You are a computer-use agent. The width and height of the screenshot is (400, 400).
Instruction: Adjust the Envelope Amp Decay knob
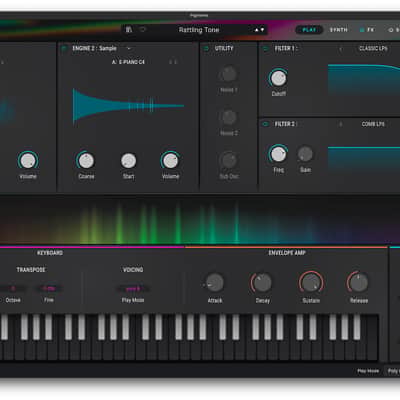[x=262, y=283]
